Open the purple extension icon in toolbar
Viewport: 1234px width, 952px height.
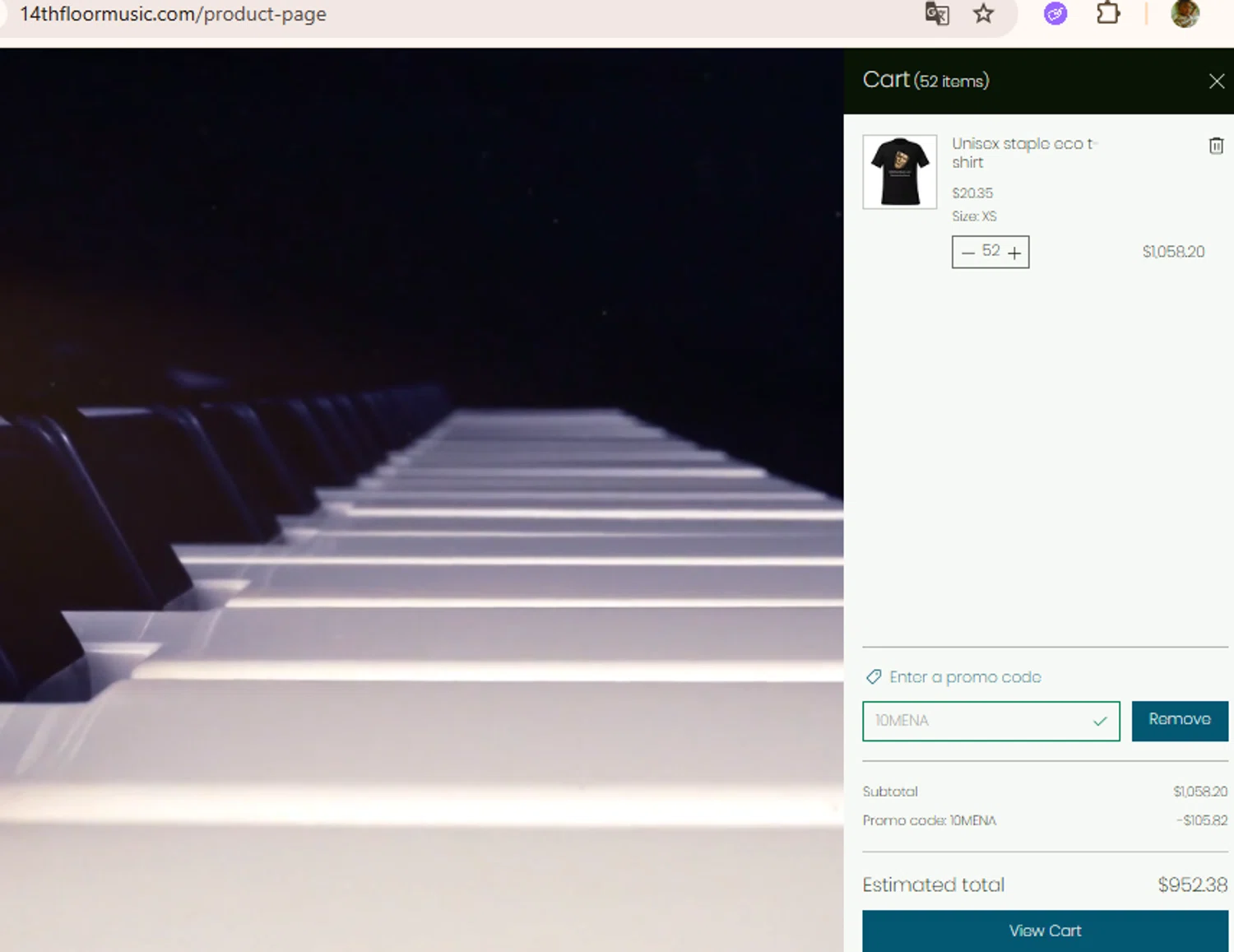click(1055, 13)
